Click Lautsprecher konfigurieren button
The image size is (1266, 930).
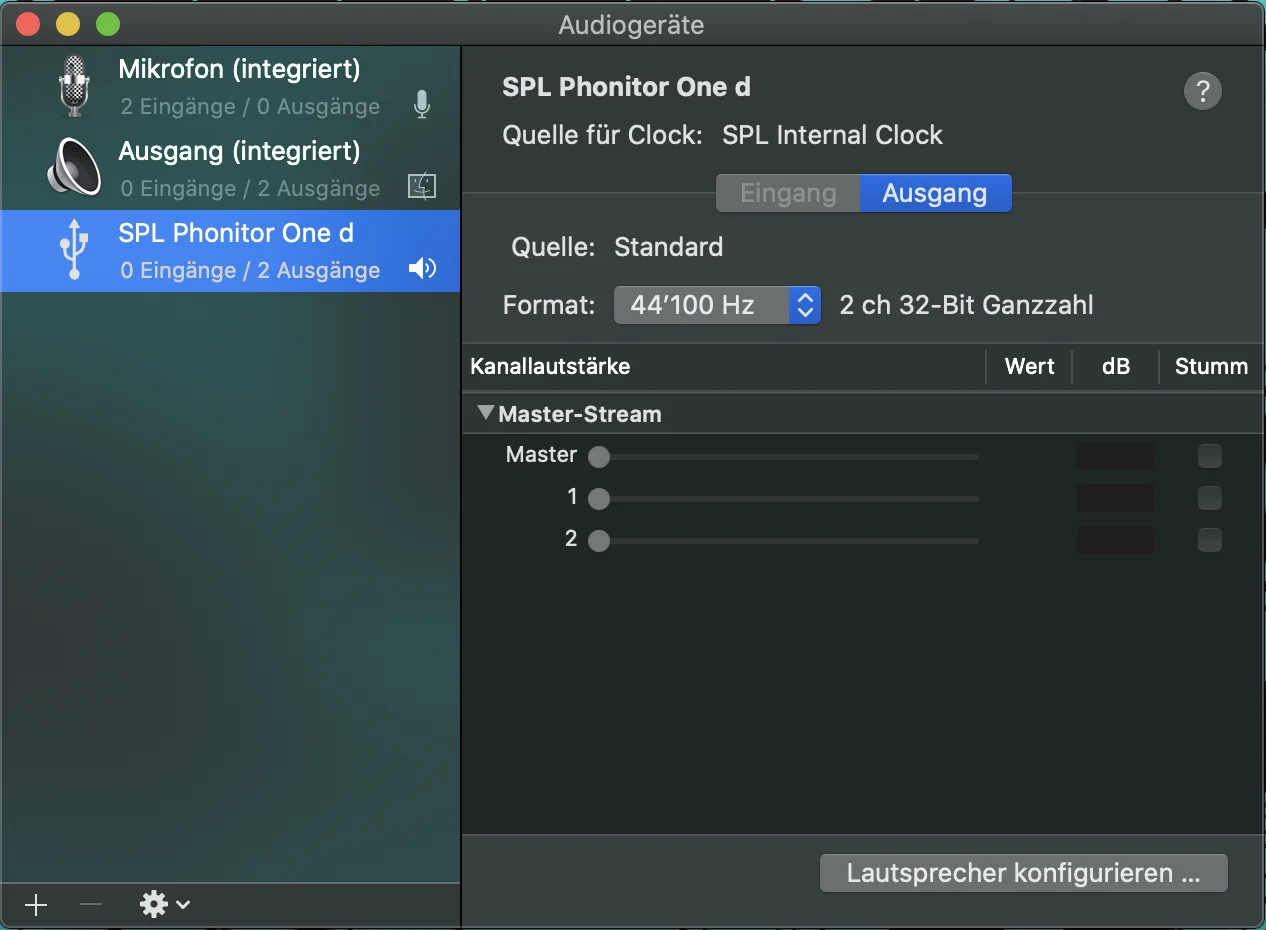[x=1023, y=873]
